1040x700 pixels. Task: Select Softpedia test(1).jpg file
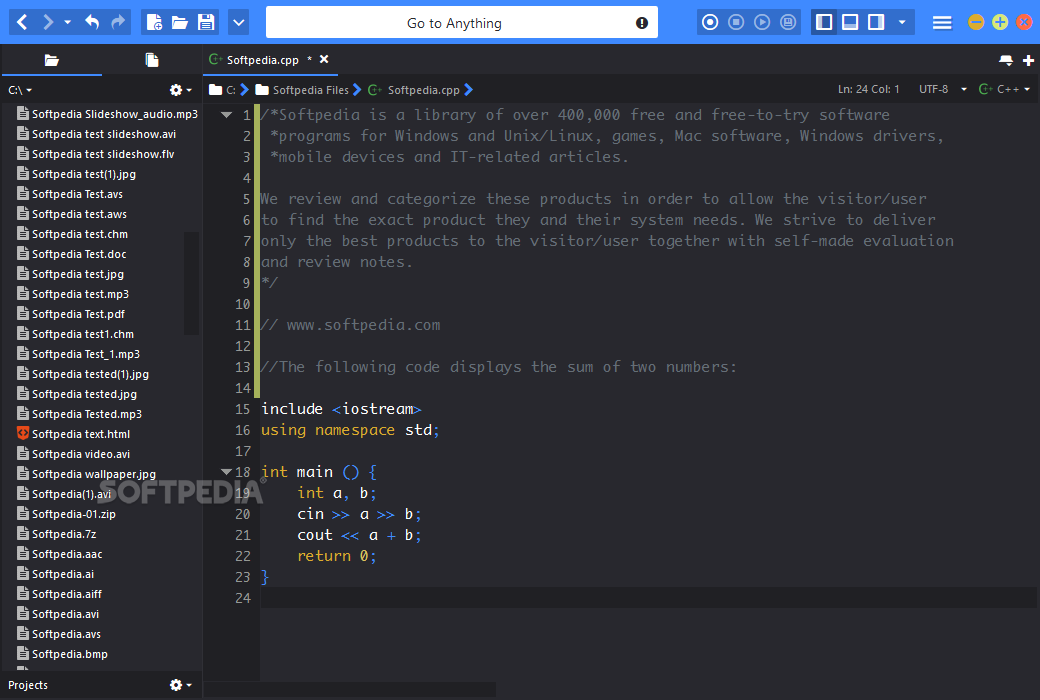click(x=76, y=174)
